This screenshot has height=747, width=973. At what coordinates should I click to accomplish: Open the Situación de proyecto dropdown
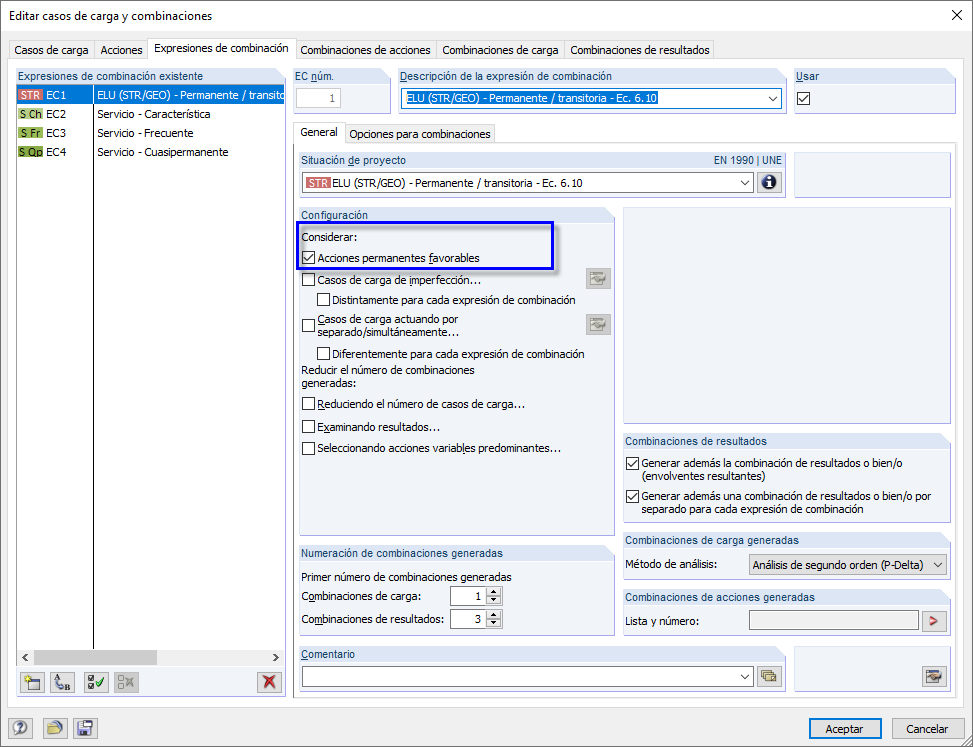point(745,182)
